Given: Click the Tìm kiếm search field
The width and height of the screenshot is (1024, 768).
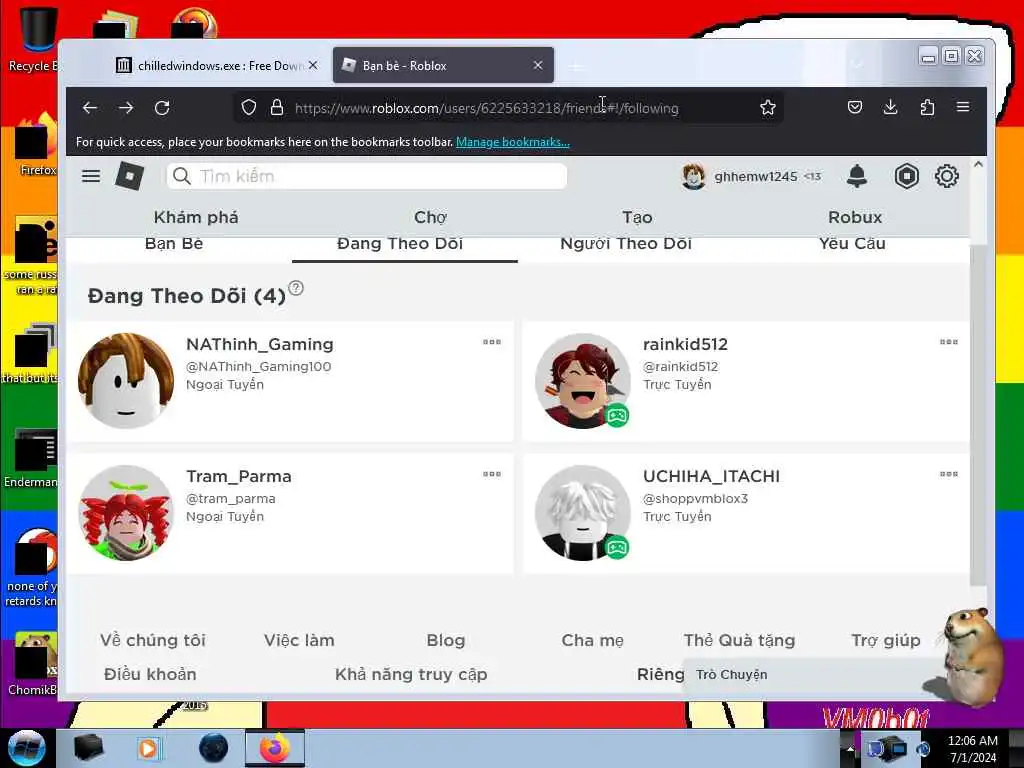Looking at the screenshot, I should [366, 176].
